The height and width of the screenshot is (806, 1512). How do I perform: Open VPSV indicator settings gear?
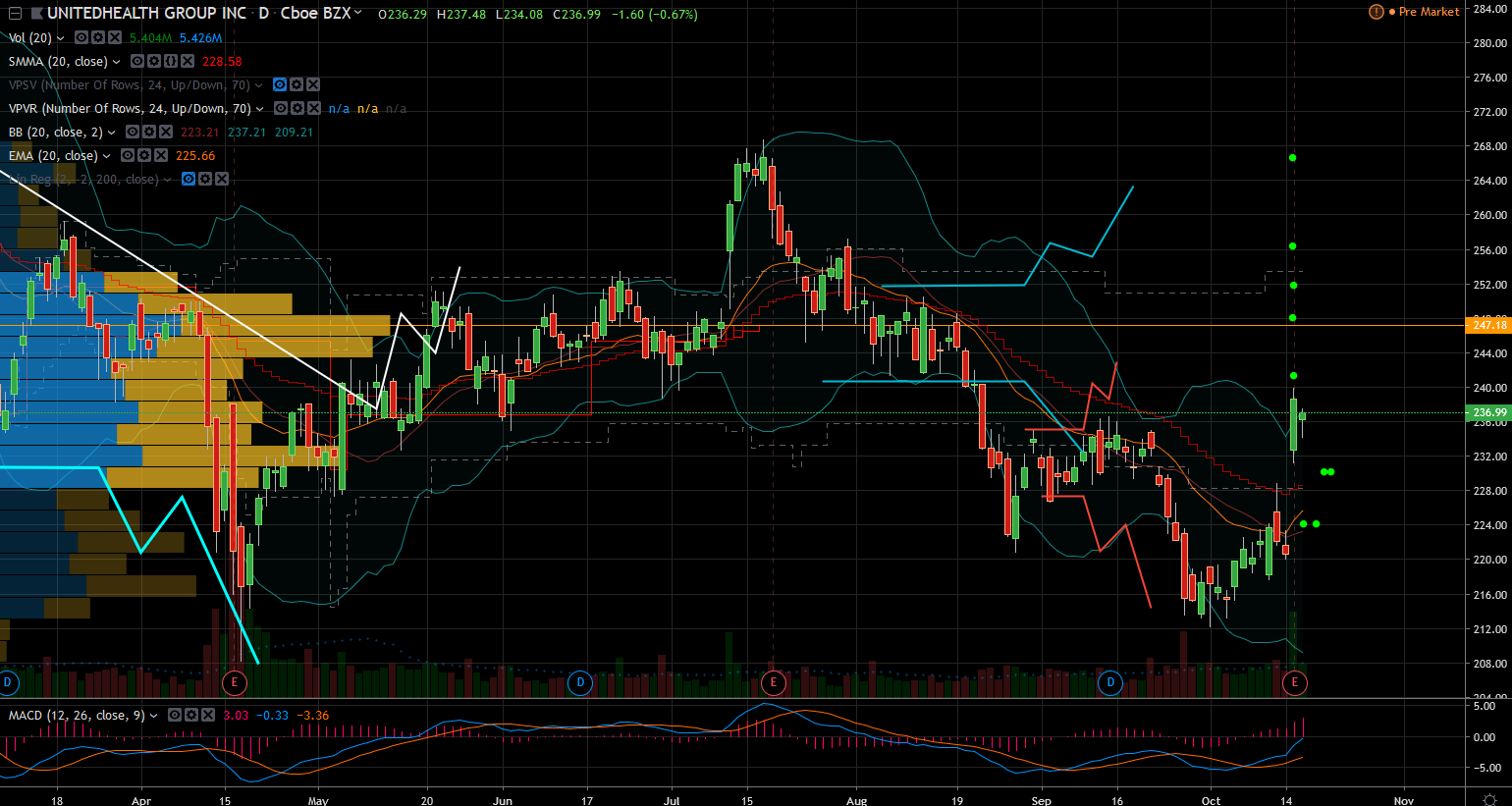(296, 84)
